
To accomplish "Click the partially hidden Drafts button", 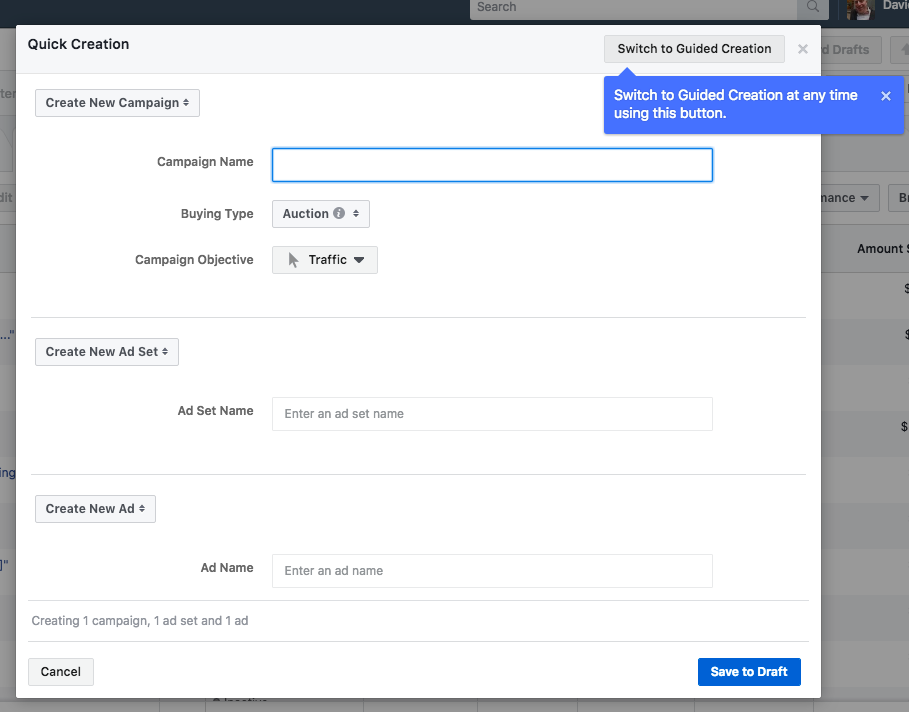I will tap(848, 49).
